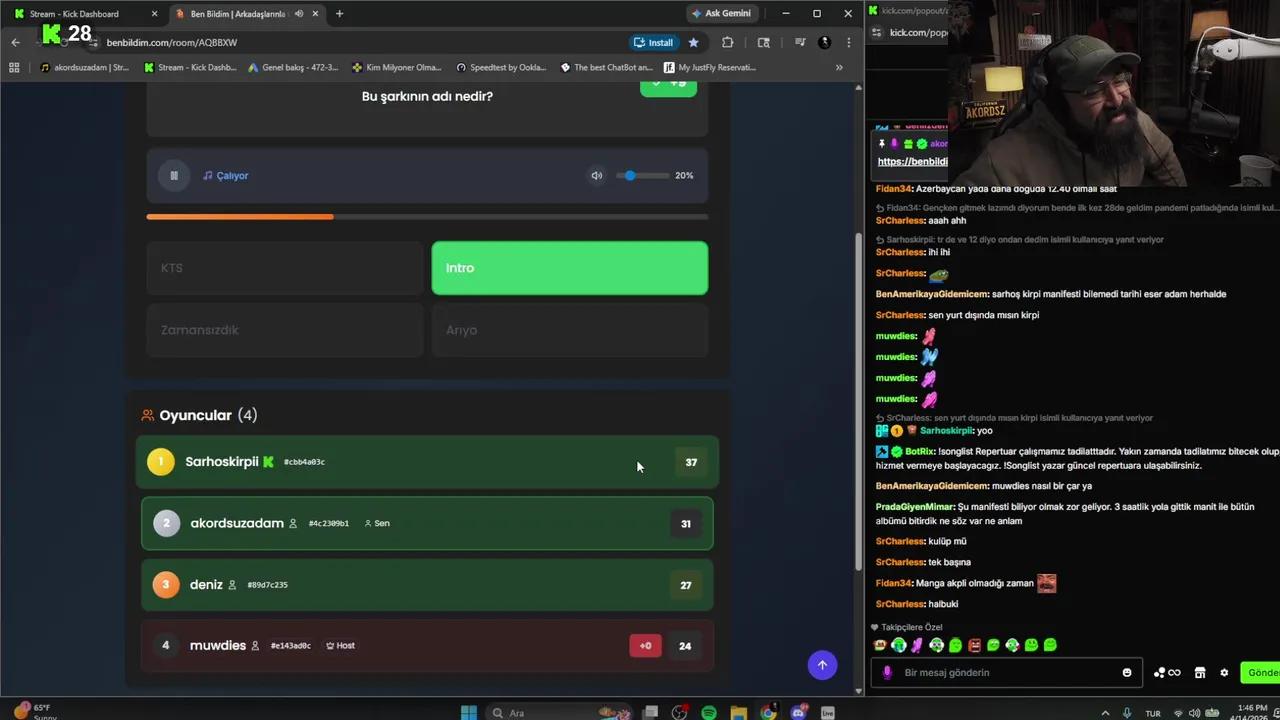This screenshot has height=720, width=1280.
Task: Click the store icon beside chat settings
Action: [1199, 672]
